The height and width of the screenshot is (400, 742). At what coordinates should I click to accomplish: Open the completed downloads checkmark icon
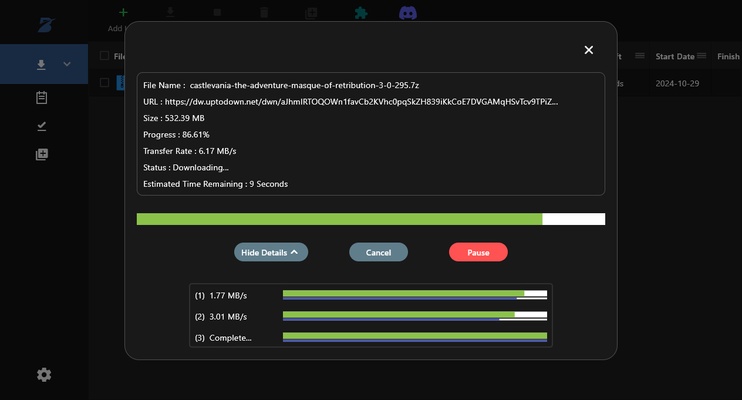(42, 126)
